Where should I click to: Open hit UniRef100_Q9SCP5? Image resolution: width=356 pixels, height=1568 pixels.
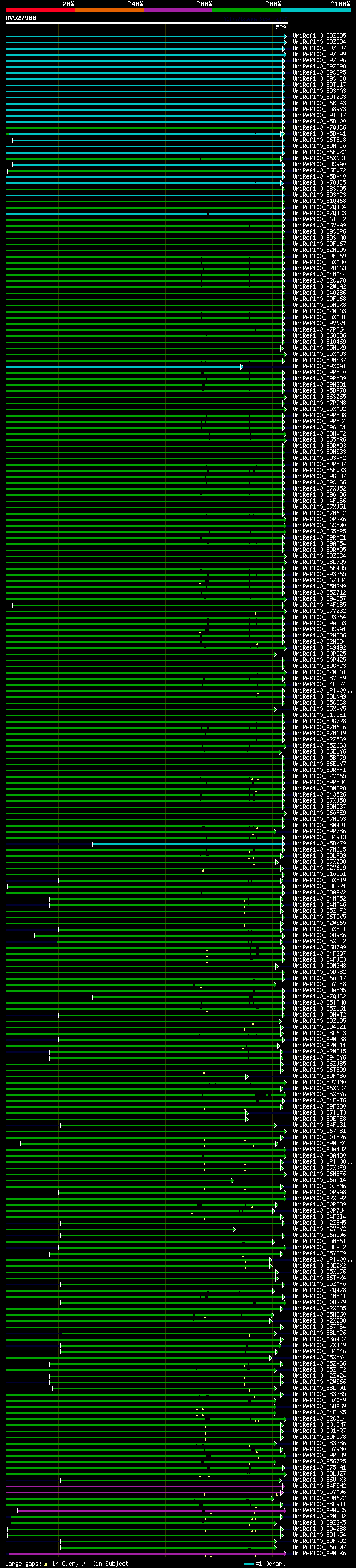(319, 73)
